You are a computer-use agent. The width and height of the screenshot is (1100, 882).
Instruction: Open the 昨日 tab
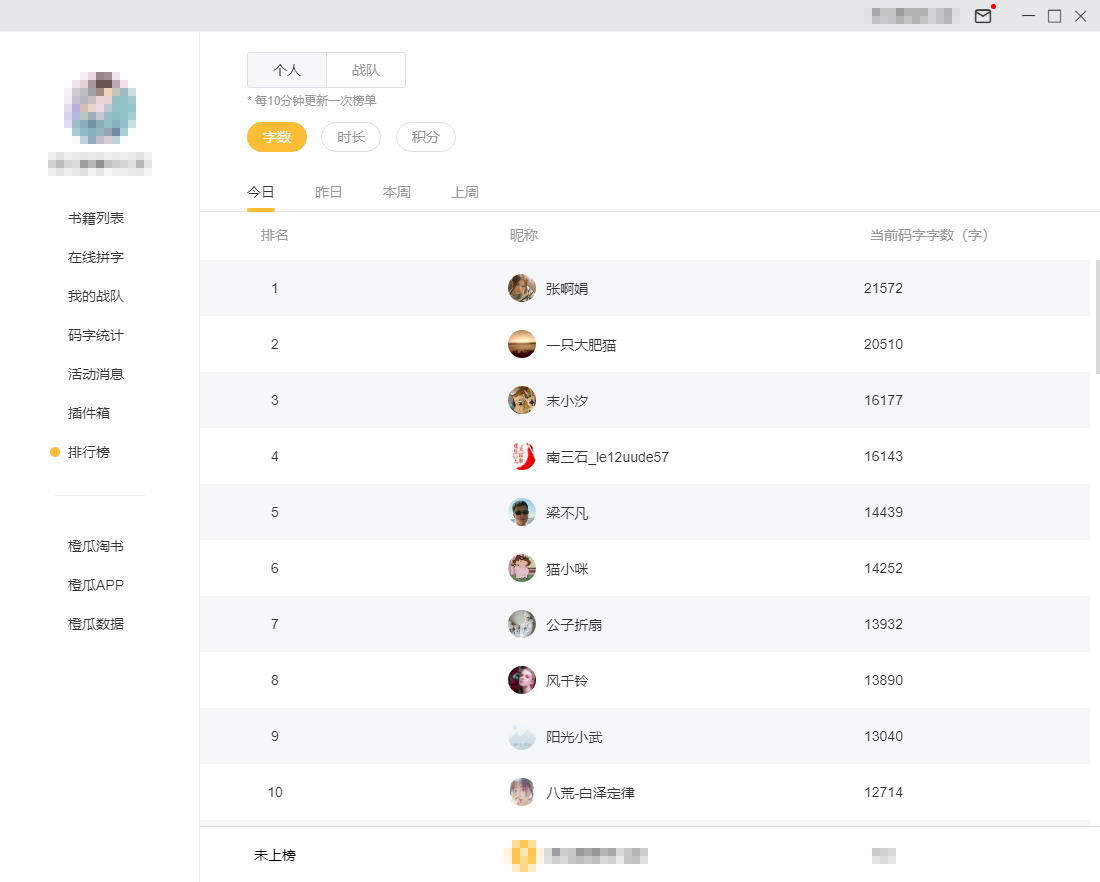click(x=329, y=192)
